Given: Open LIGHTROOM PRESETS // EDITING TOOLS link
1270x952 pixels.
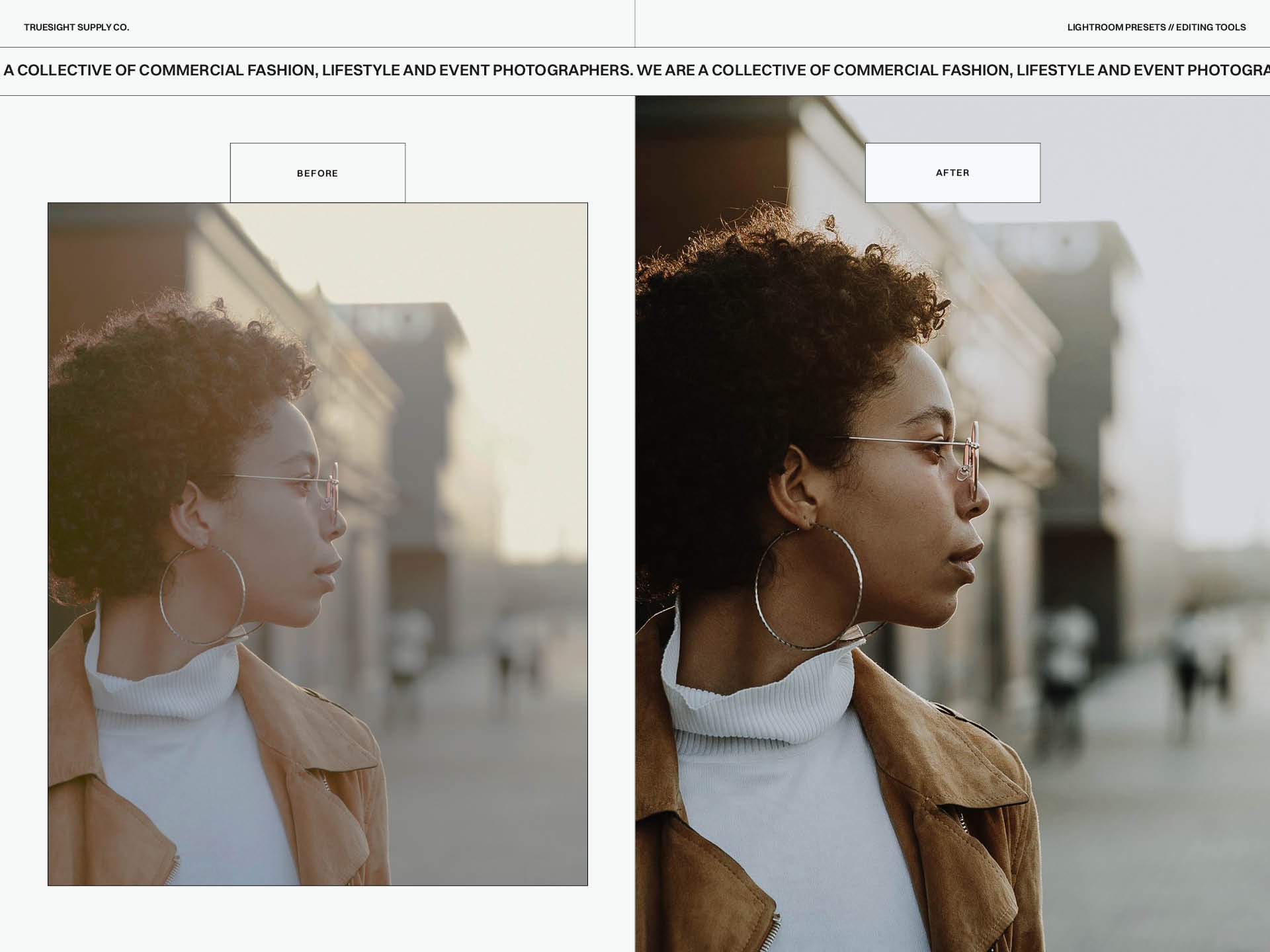Looking at the screenshot, I should coord(1156,27).
